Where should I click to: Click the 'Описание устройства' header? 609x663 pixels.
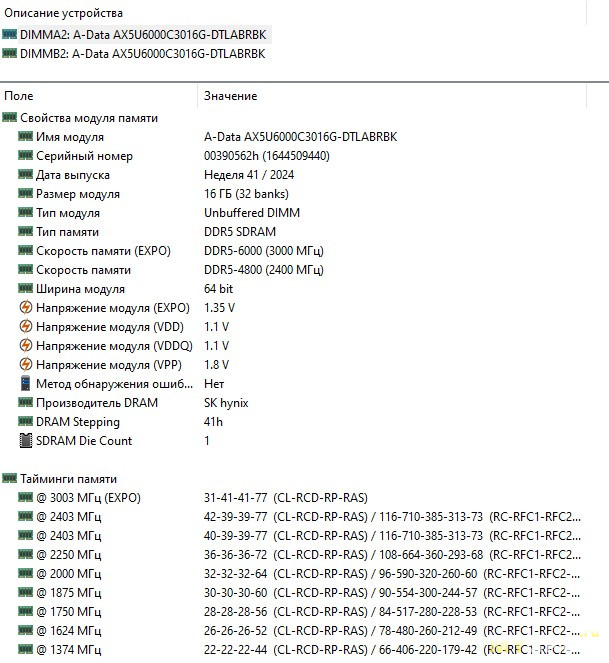tap(63, 13)
